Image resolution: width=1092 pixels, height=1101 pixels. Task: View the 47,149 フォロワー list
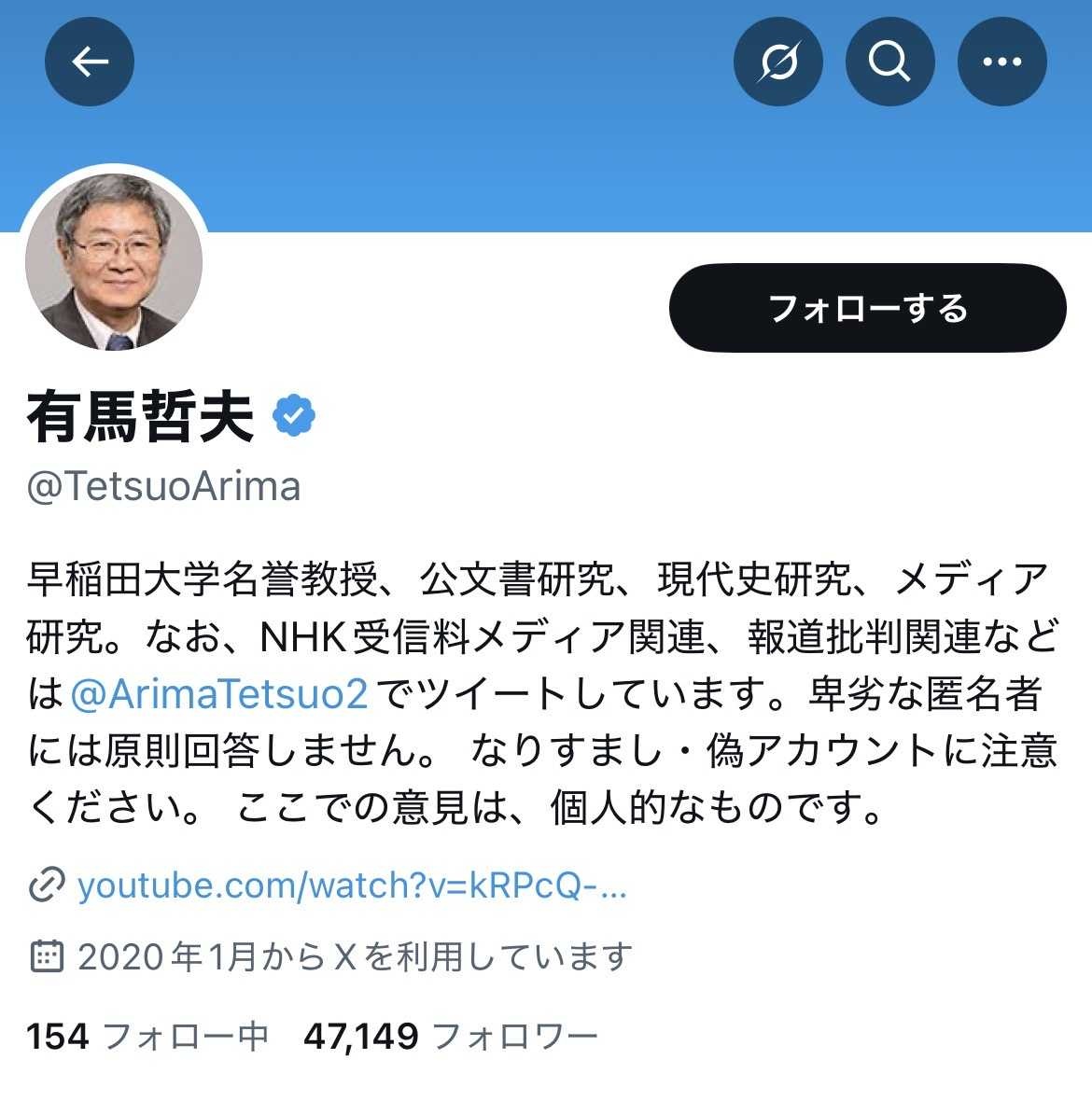point(450,1036)
